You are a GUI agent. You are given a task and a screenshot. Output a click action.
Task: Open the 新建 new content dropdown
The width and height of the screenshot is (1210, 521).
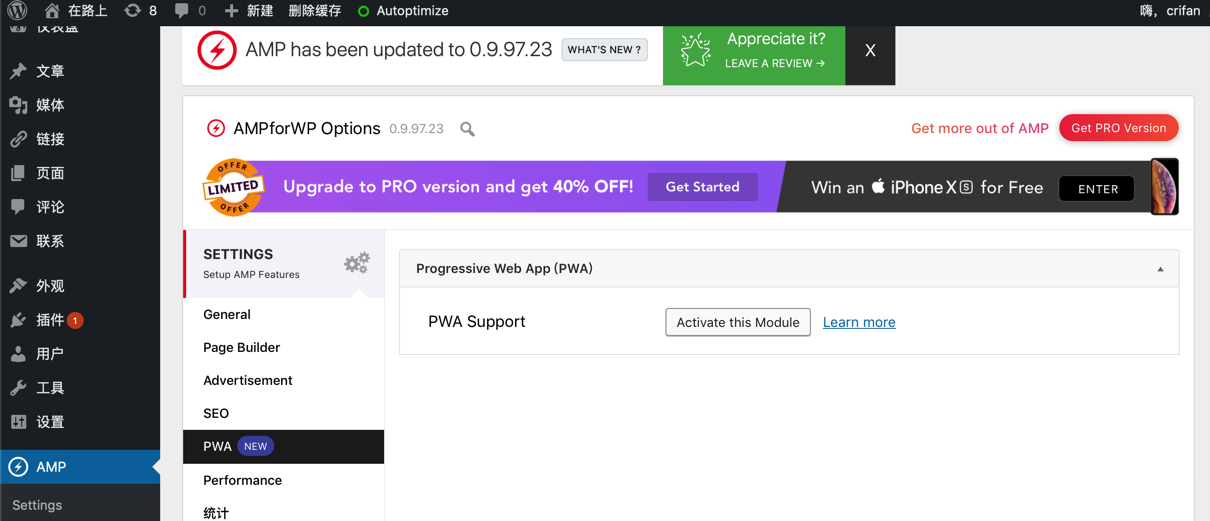coord(249,11)
